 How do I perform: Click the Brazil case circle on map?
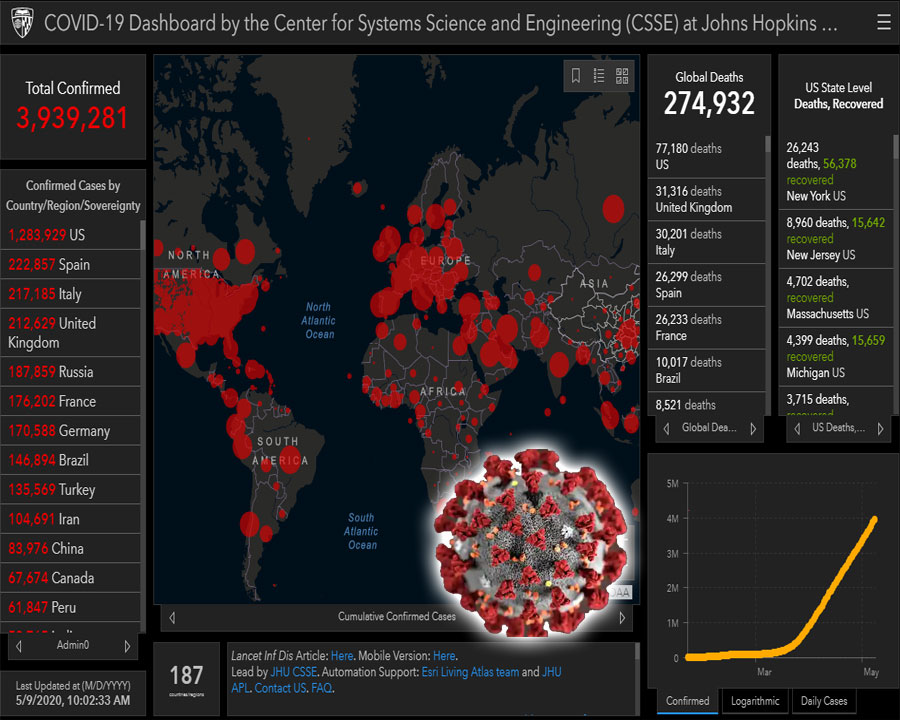point(289,460)
